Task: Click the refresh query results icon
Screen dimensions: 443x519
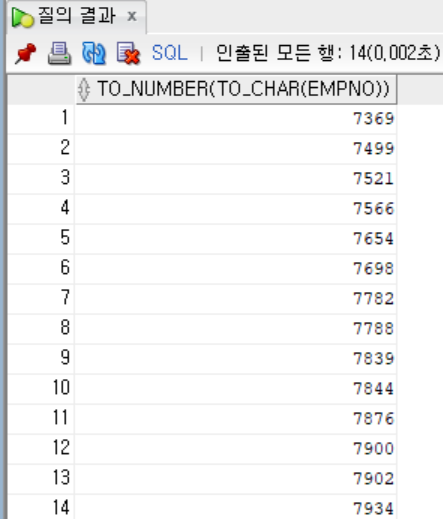Action: click(94, 53)
